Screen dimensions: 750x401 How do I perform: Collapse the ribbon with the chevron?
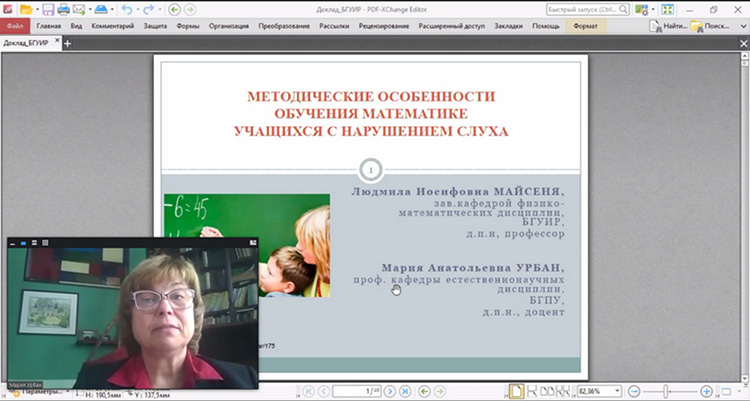coord(744,26)
